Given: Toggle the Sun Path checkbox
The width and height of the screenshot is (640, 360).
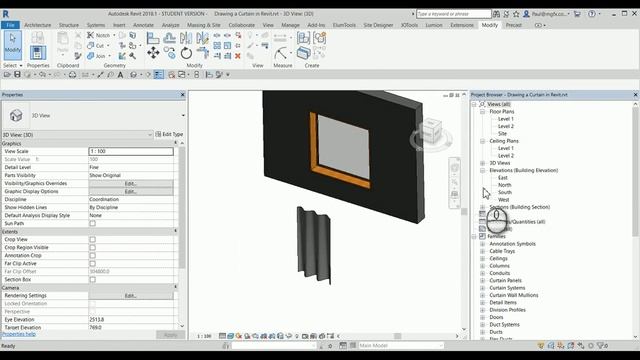Looking at the screenshot, I should coord(93,223).
